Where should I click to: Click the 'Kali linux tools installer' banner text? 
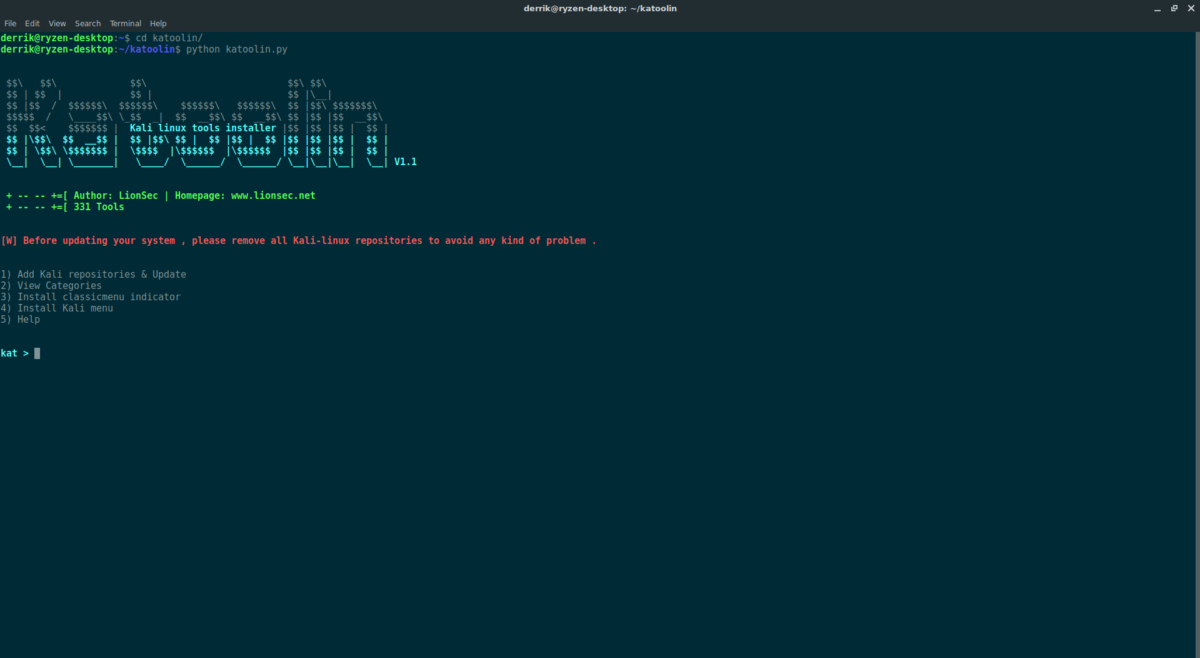[x=203, y=128]
